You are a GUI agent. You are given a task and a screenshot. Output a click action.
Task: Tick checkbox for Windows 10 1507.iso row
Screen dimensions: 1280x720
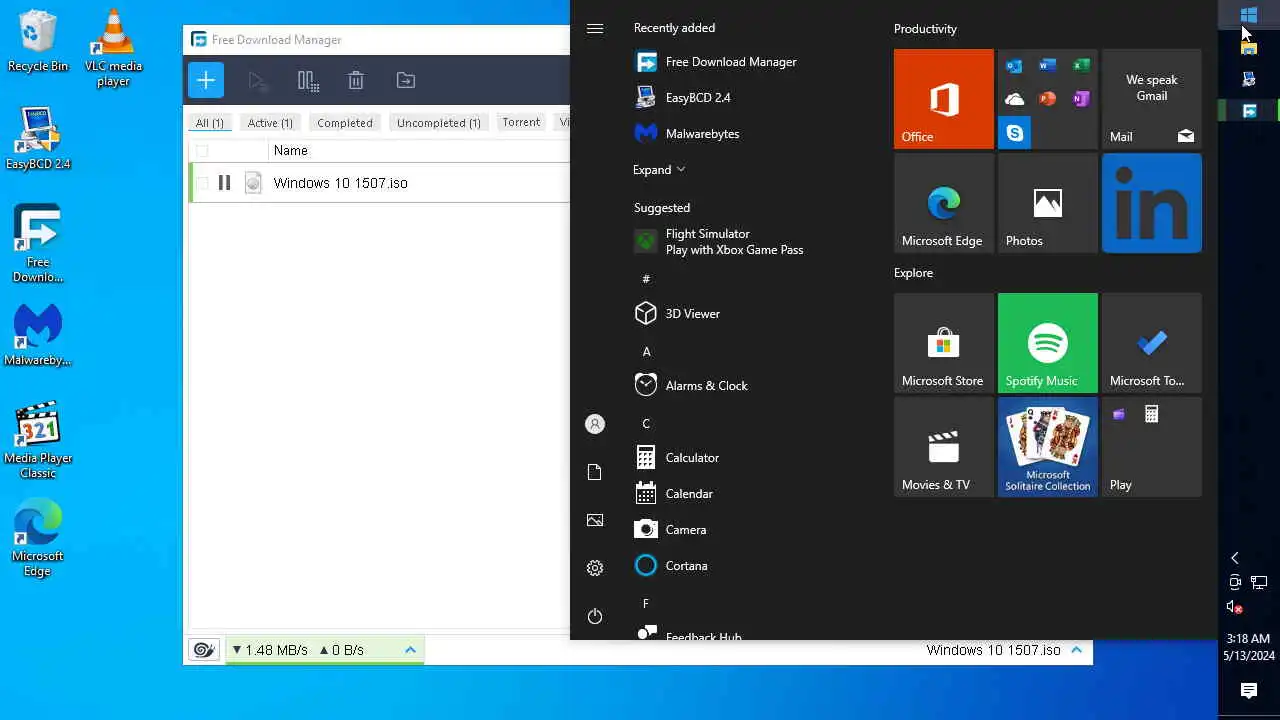coord(202,183)
